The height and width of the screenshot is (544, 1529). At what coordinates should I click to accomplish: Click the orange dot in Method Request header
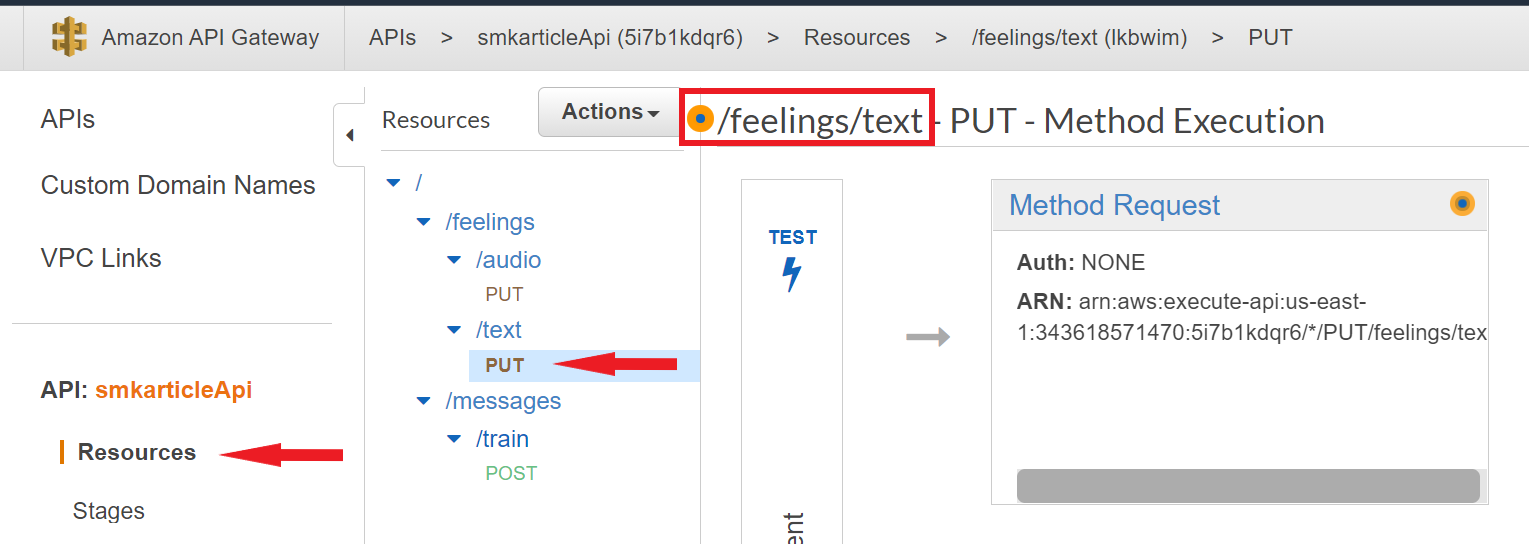tap(1462, 204)
